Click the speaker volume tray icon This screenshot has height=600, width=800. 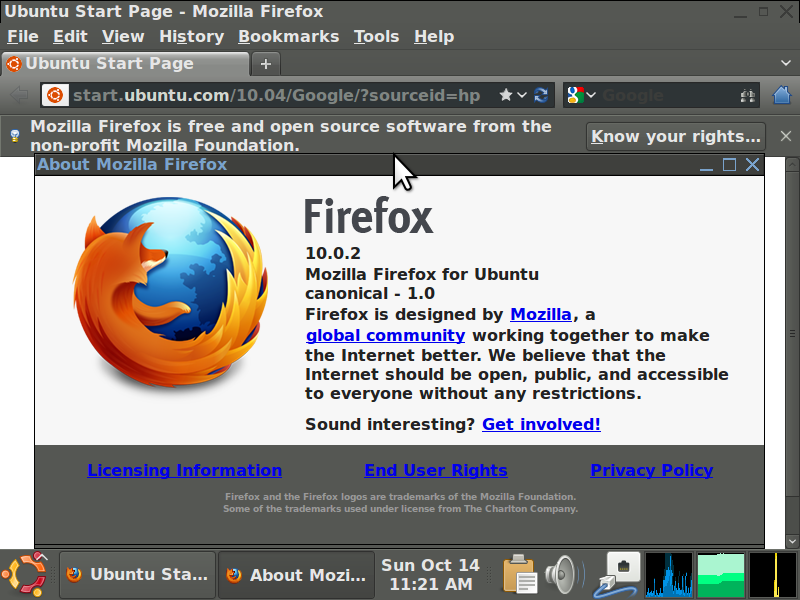click(x=564, y=574)
